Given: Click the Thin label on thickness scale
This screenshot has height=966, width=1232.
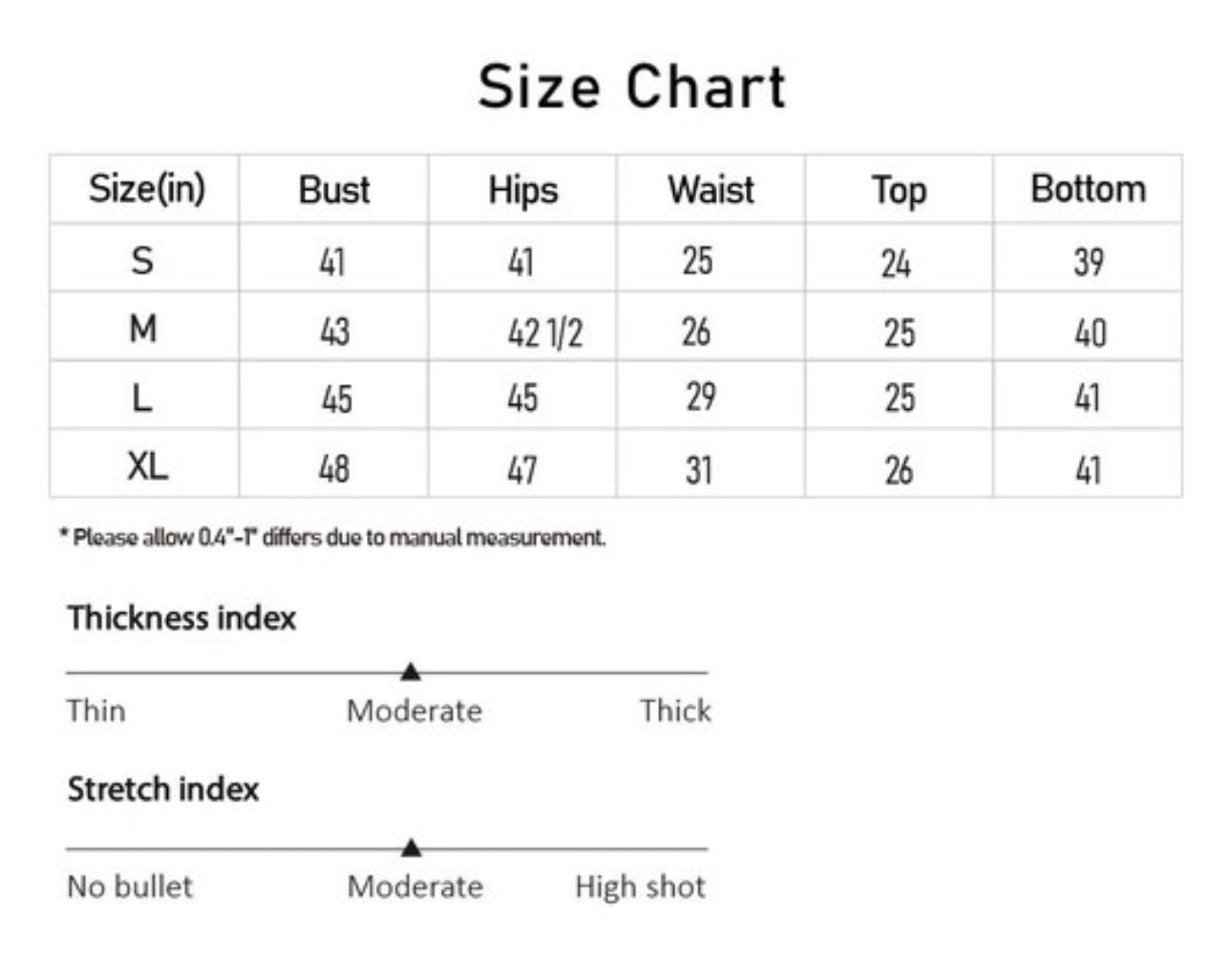Looking at the screenshot, I should coord(96,710).
